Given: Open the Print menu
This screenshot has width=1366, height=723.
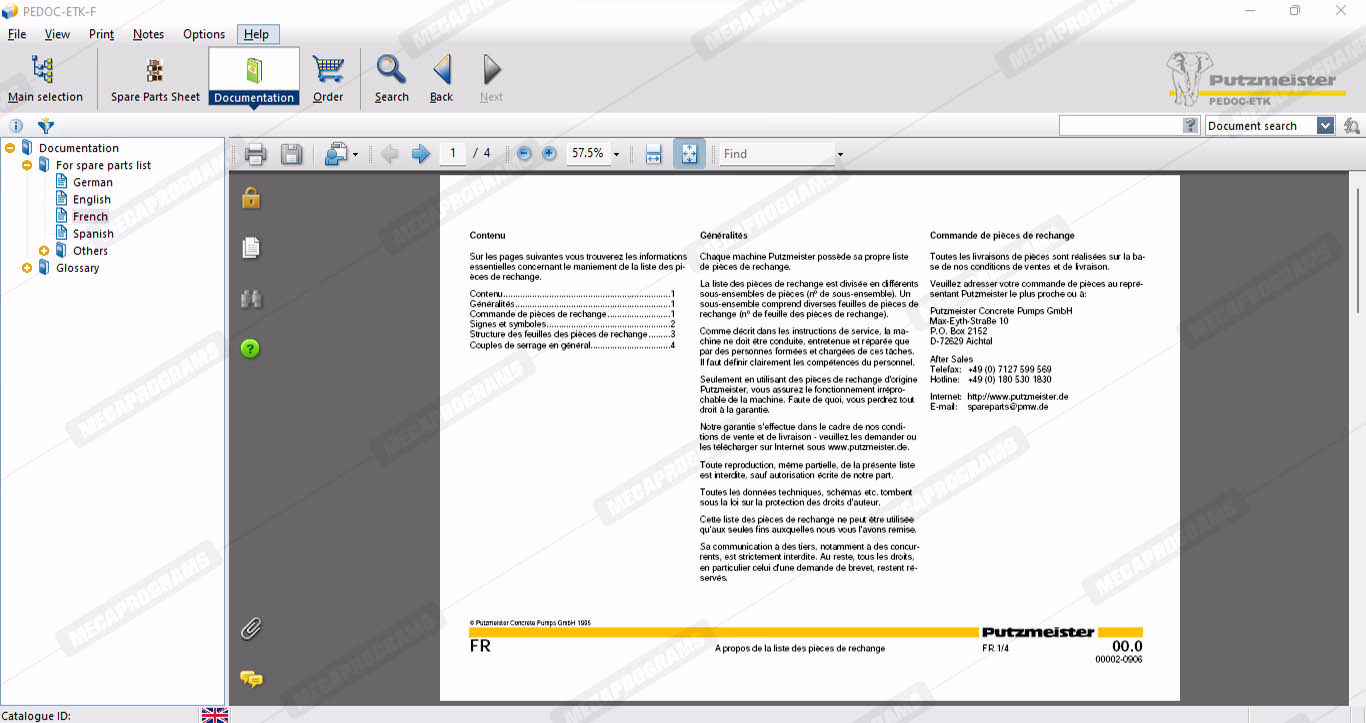Looking at the screenshot, I should coord(101,34).
